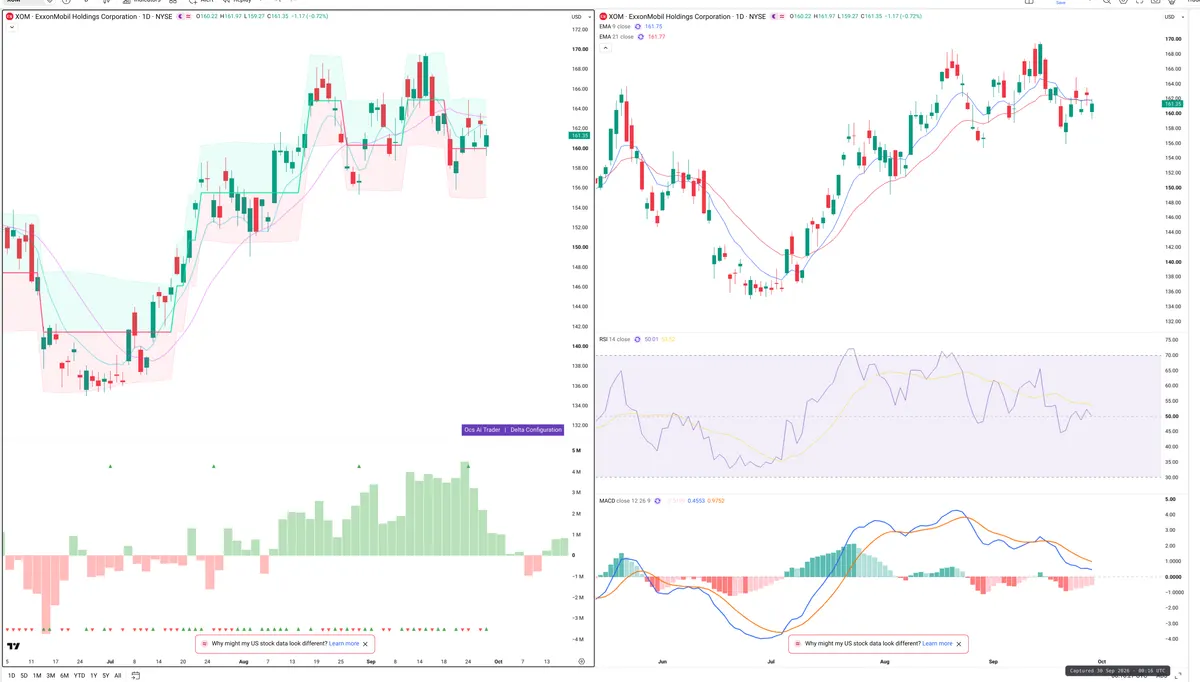Image resolution: width=1200 pixels, height=682 pixels.
Task: Set date range to All
Action: [x=117, y=676]
